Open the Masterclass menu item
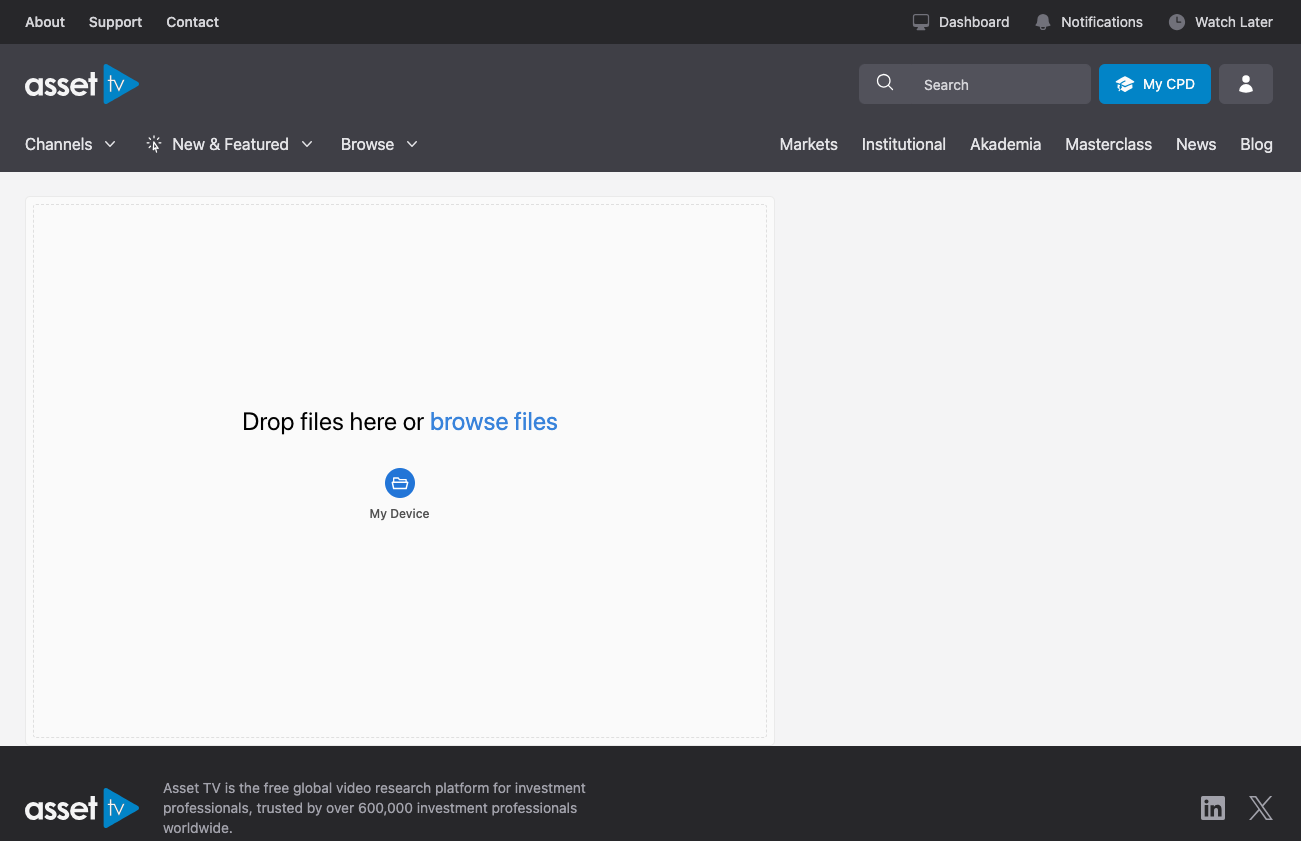 pyautogui.click(x=1108, y=144)
